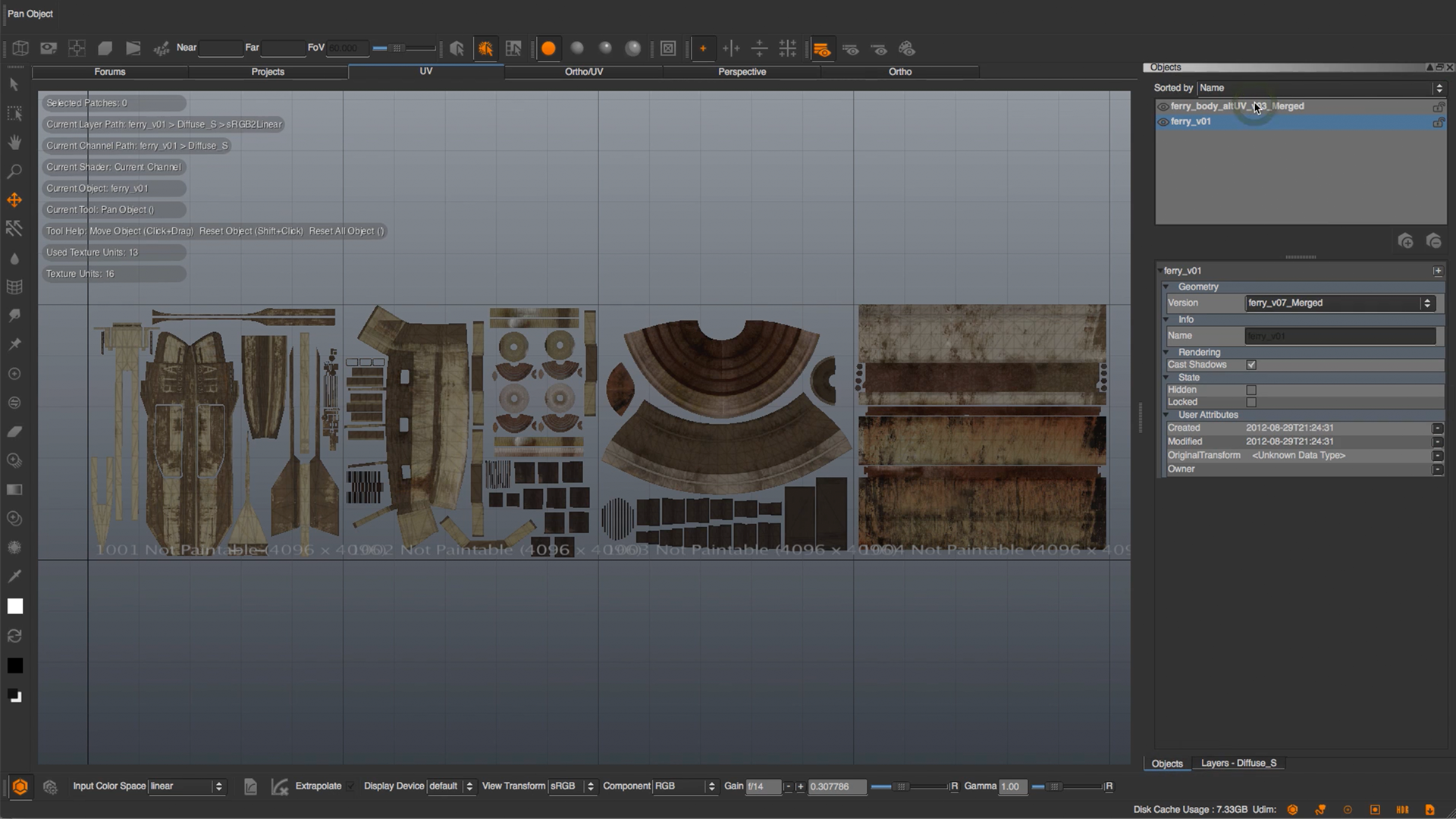The height and width of the screenshot is (819, 1456).
Task: Collapse the Info section
Action: pyautogui.click(x=1166, y=320)
